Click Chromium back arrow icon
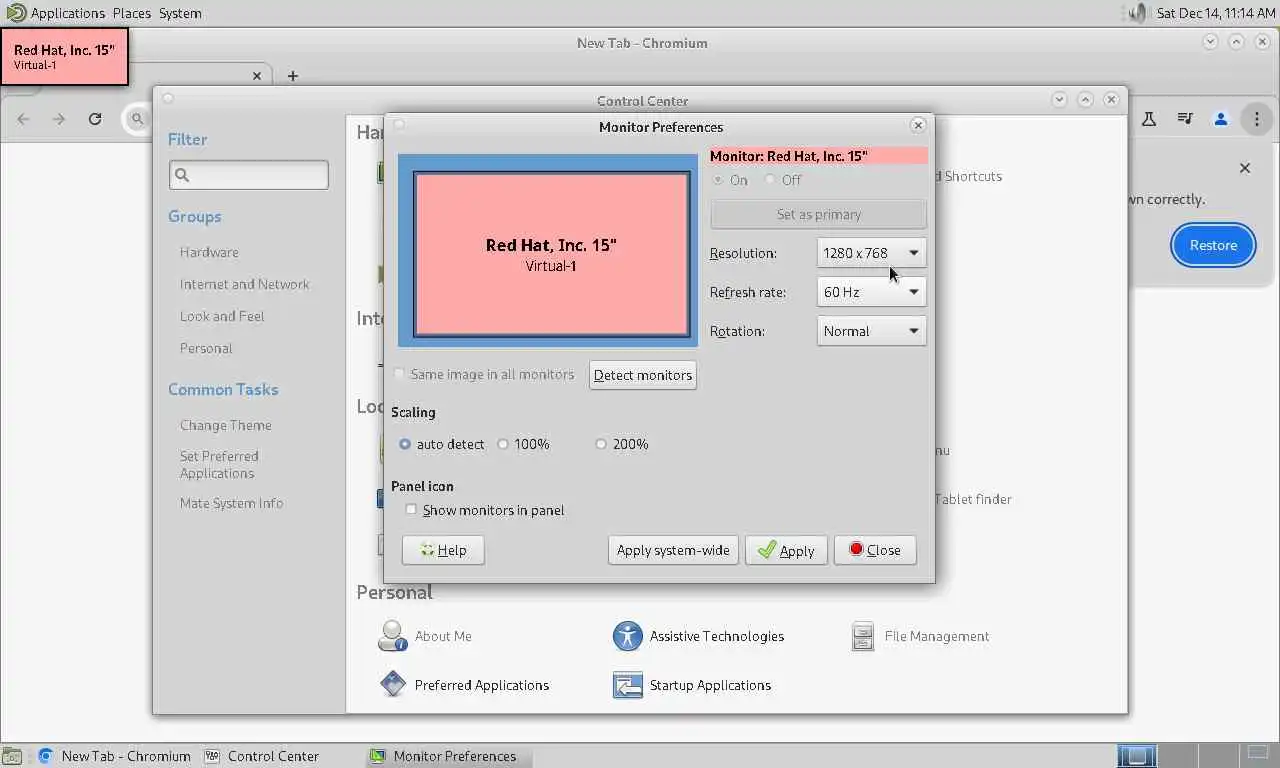This screenshot has height=768, width=1280. [x=23, y=119]
